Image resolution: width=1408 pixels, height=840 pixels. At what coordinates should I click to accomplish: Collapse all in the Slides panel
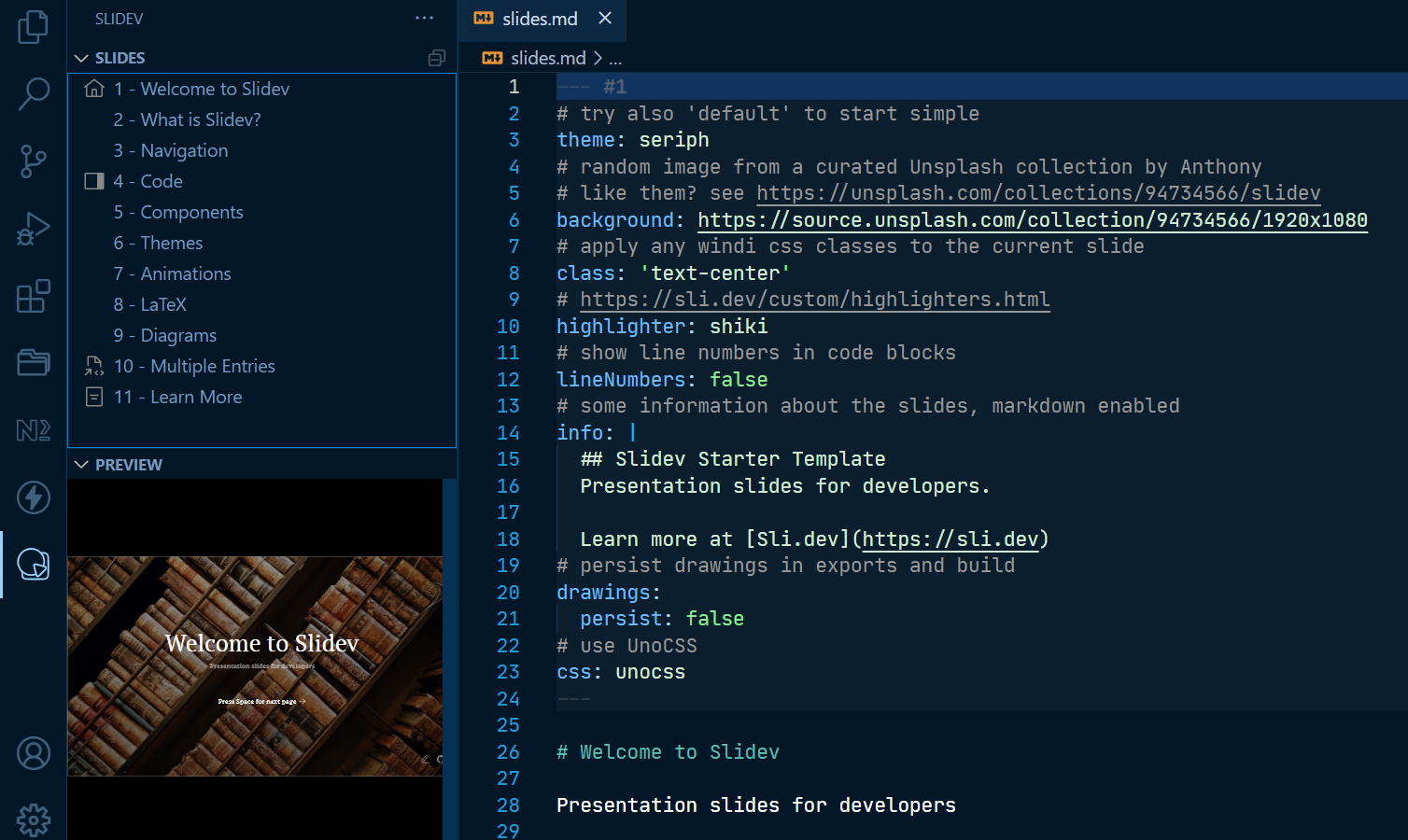(436, 58)
